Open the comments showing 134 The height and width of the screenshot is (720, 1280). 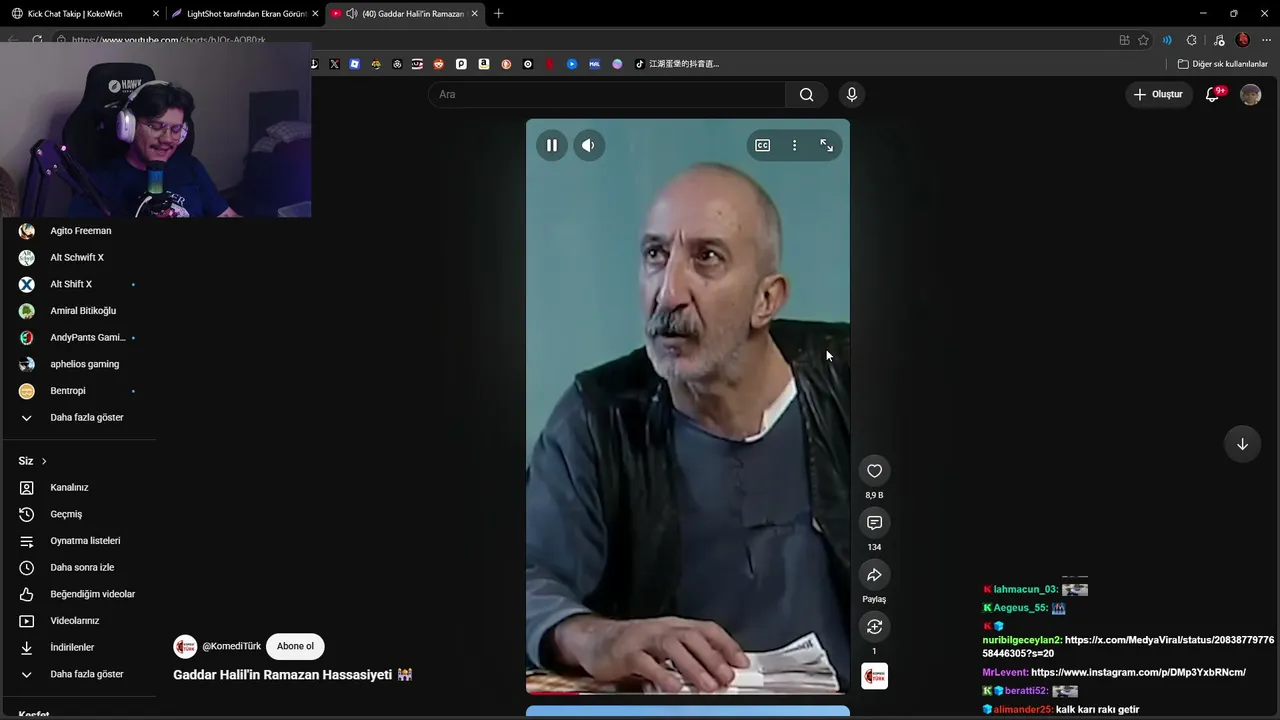pyautogui.click(x=874, y=523)
